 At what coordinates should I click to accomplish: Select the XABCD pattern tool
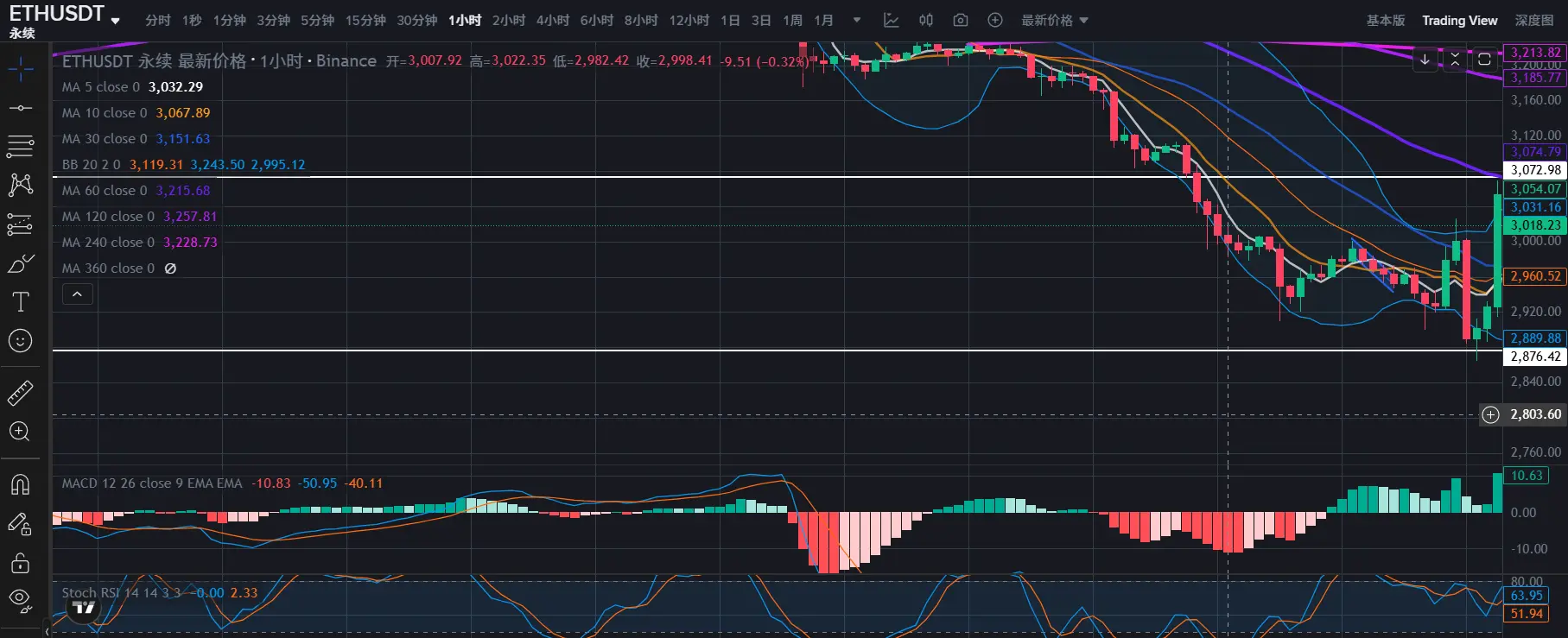[x=21, y=184]
